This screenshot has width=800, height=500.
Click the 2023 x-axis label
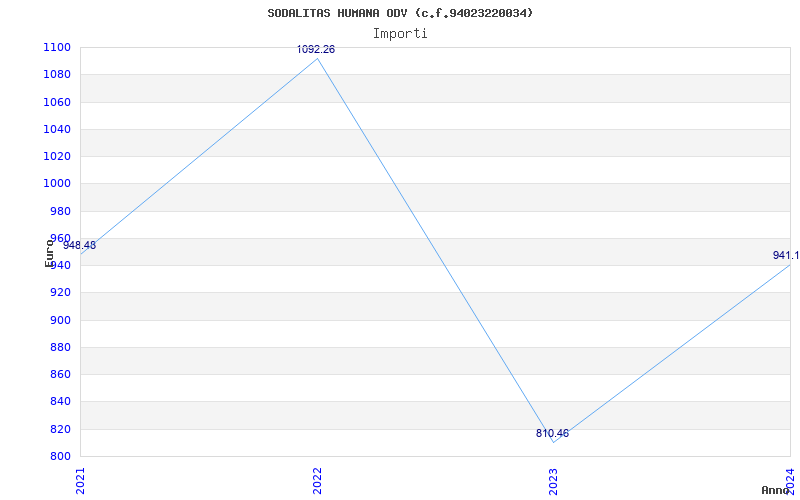pyautogui.click(x=554, y=481)
